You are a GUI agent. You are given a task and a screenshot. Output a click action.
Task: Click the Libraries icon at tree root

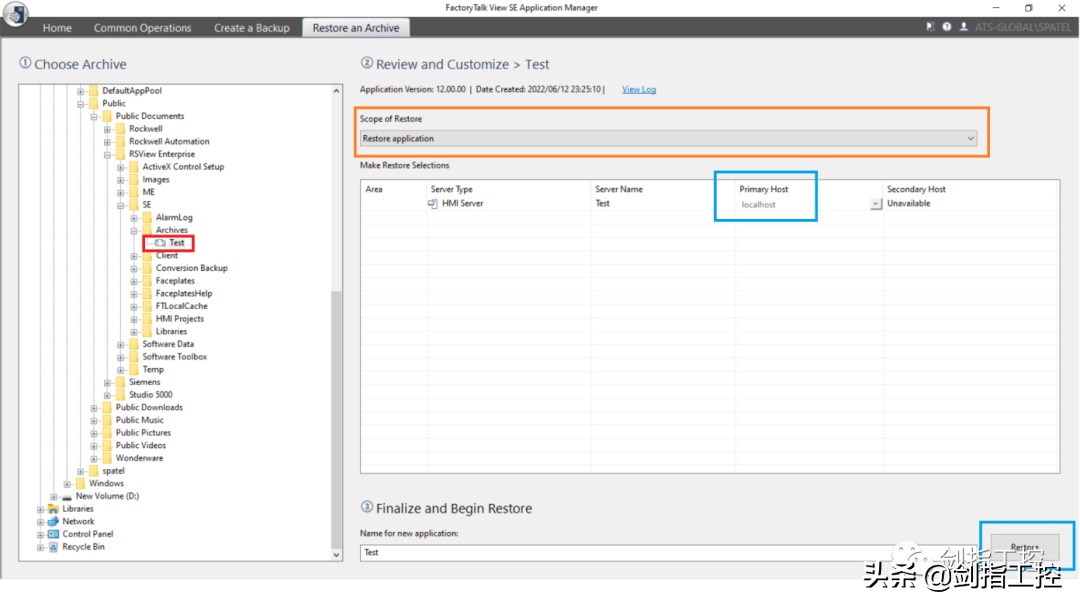pyautogui.click(x=53, y=509)
